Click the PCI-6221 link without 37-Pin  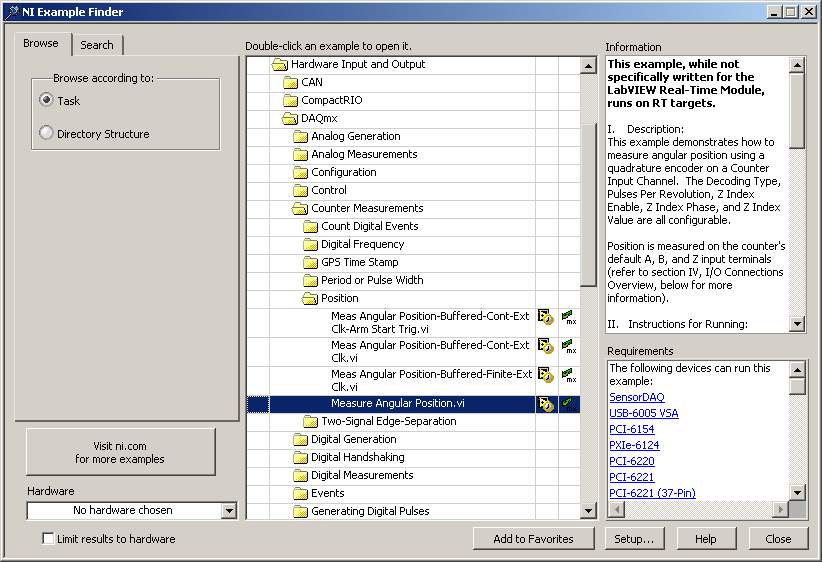(632, 477)
